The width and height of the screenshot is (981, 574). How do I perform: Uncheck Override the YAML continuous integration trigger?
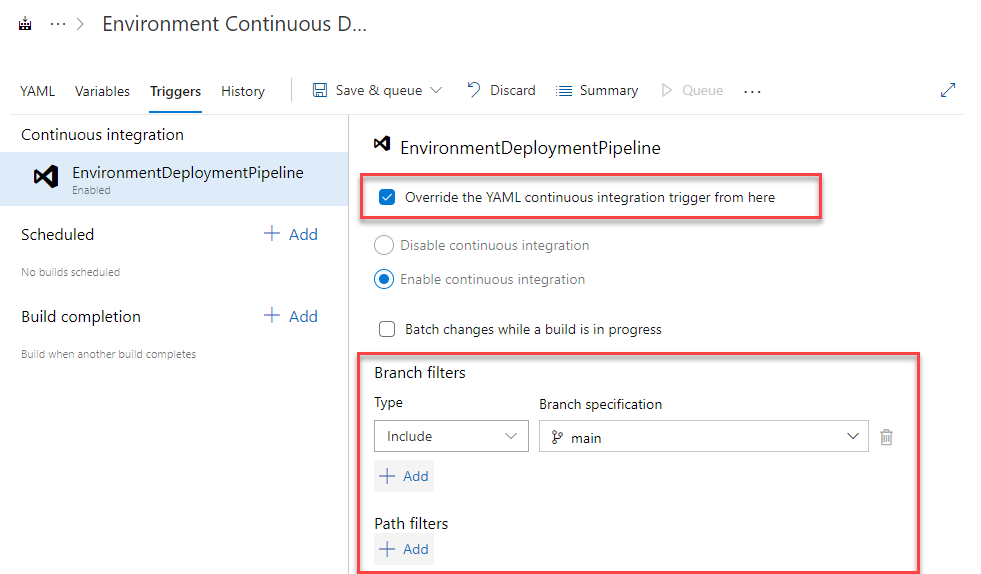click(387, 197)
